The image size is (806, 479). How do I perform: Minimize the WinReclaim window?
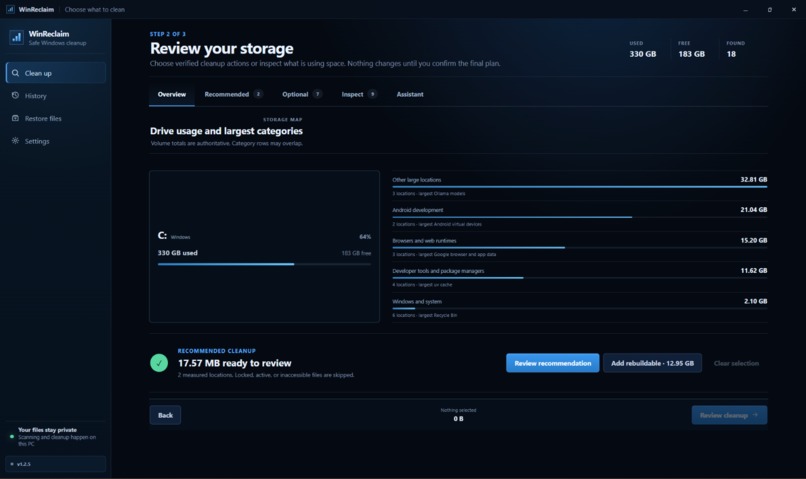tap(745, 9)
